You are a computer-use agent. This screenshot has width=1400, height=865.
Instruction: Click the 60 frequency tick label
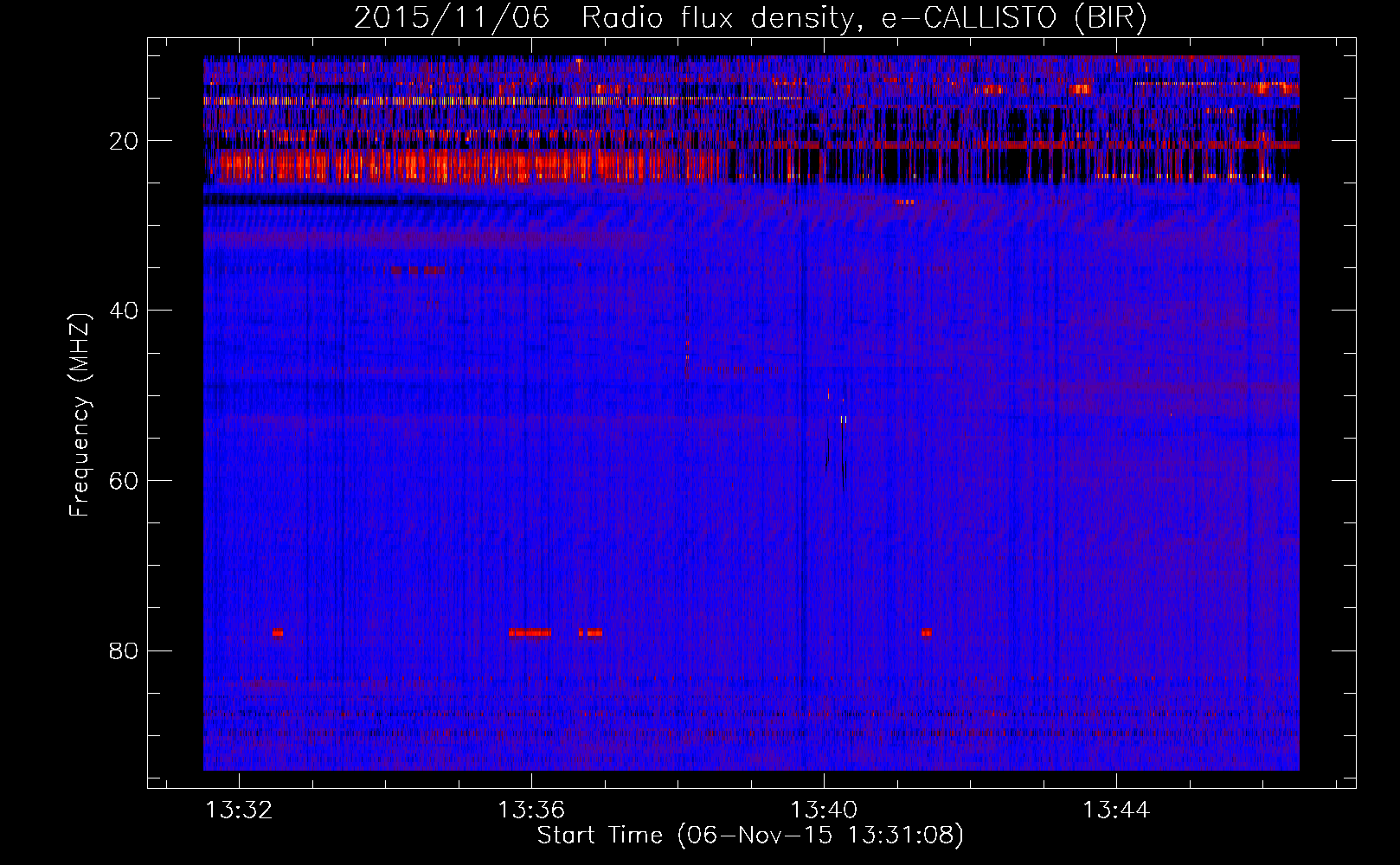pyautogui.click(x=125, y=481)
